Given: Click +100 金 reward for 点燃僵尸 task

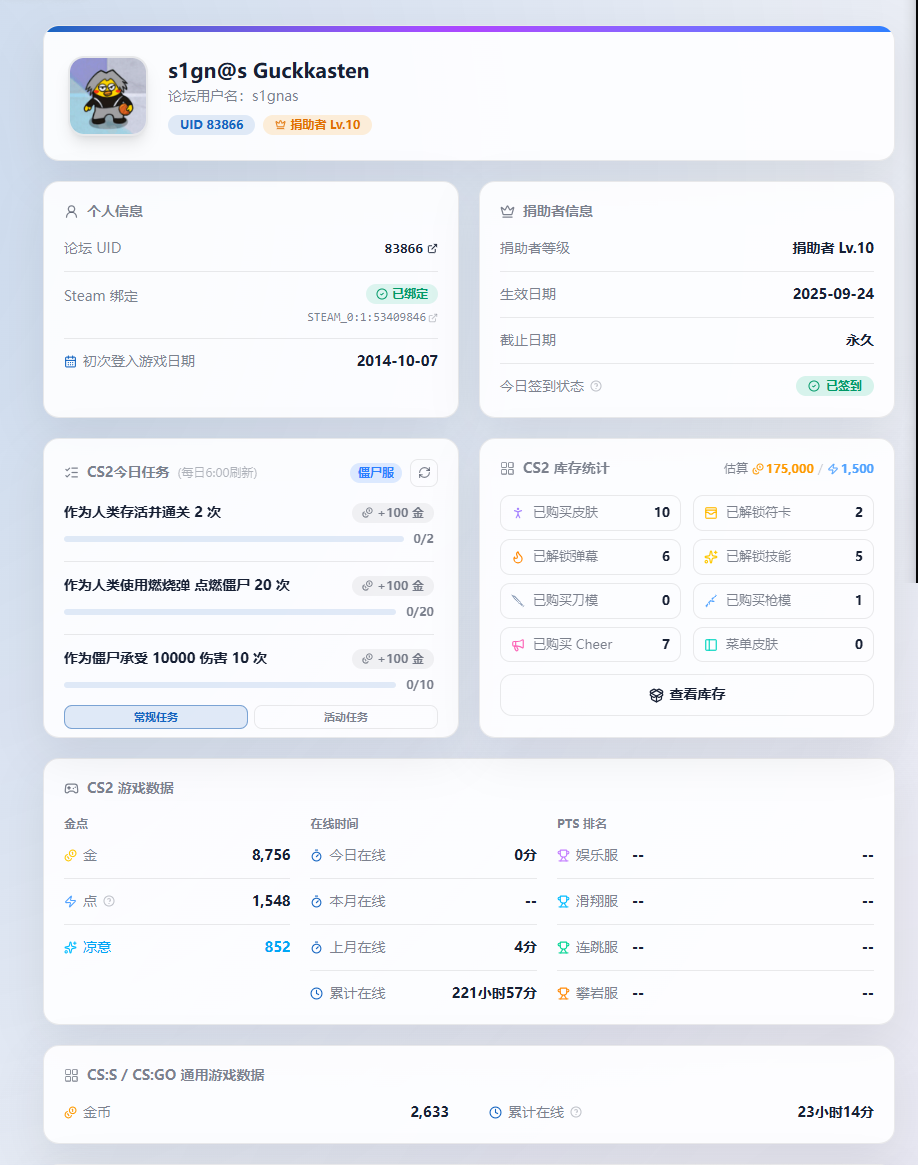Looking at the screenshot, I should pyautogui.click(x=393, y=585).
